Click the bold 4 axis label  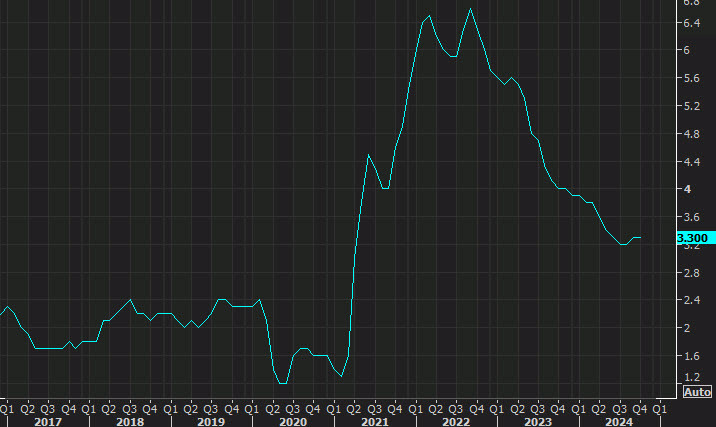tap(687, 189)
